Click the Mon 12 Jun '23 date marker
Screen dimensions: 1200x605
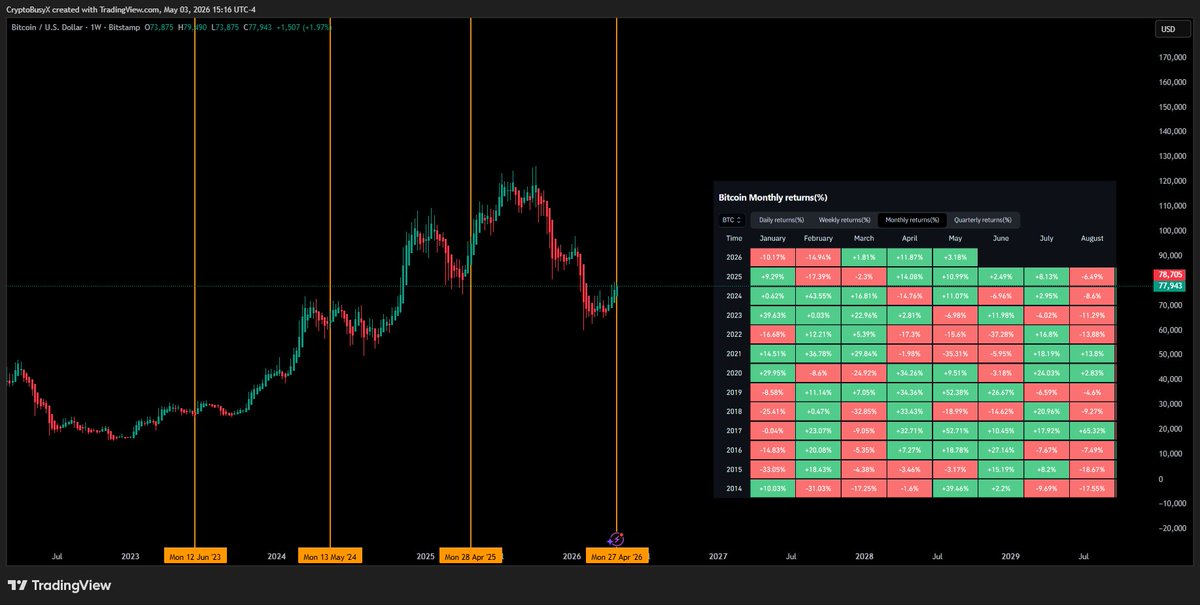click(x=195, y=556)
